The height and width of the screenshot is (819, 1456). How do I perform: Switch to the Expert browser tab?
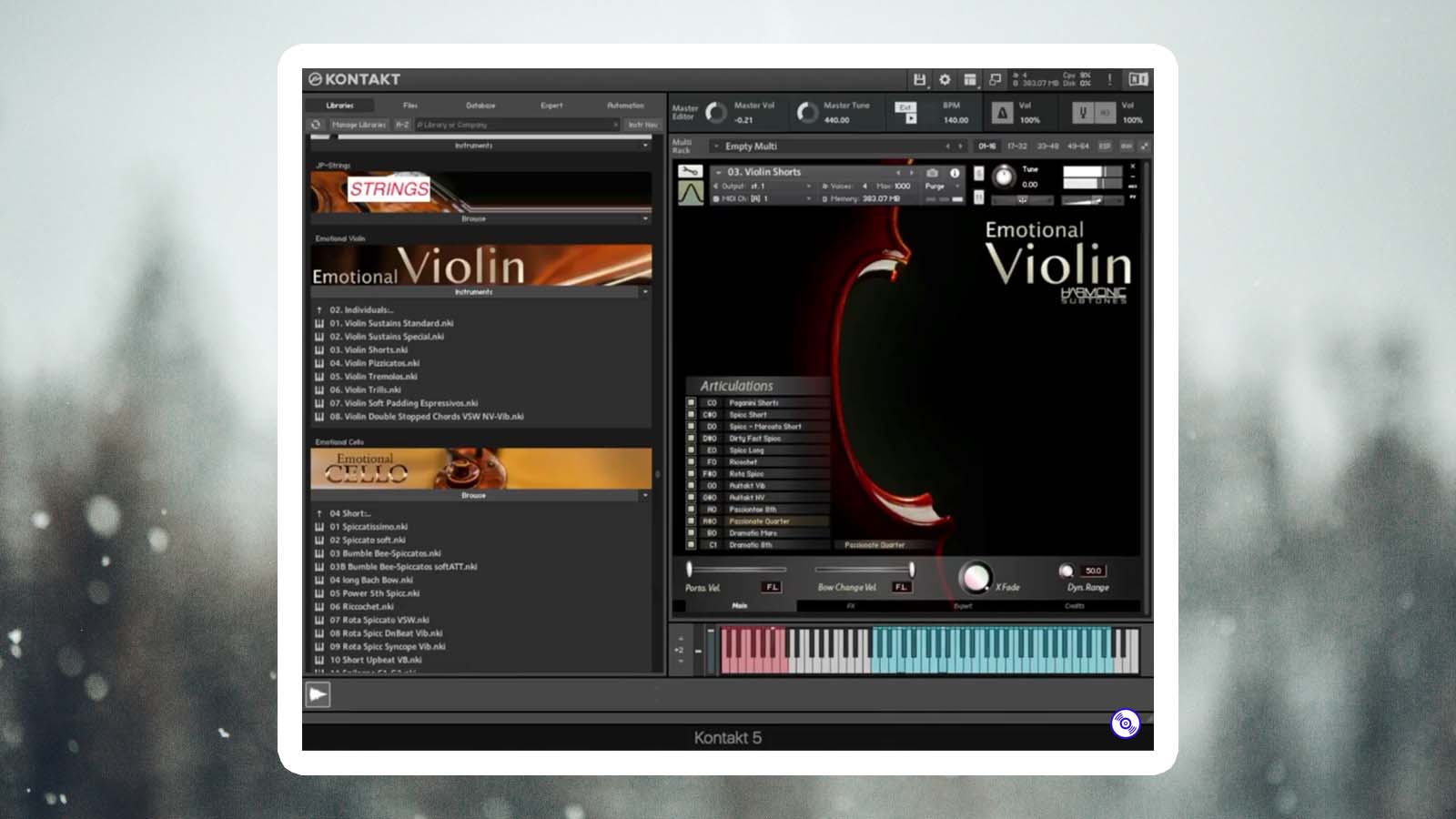point(551,106)
